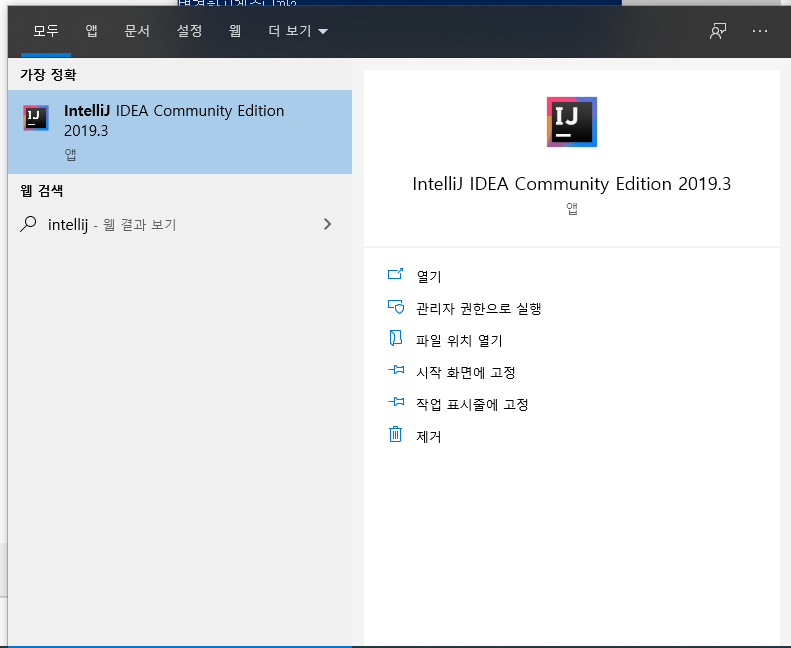Open intellij web results entry

(180, 224)
